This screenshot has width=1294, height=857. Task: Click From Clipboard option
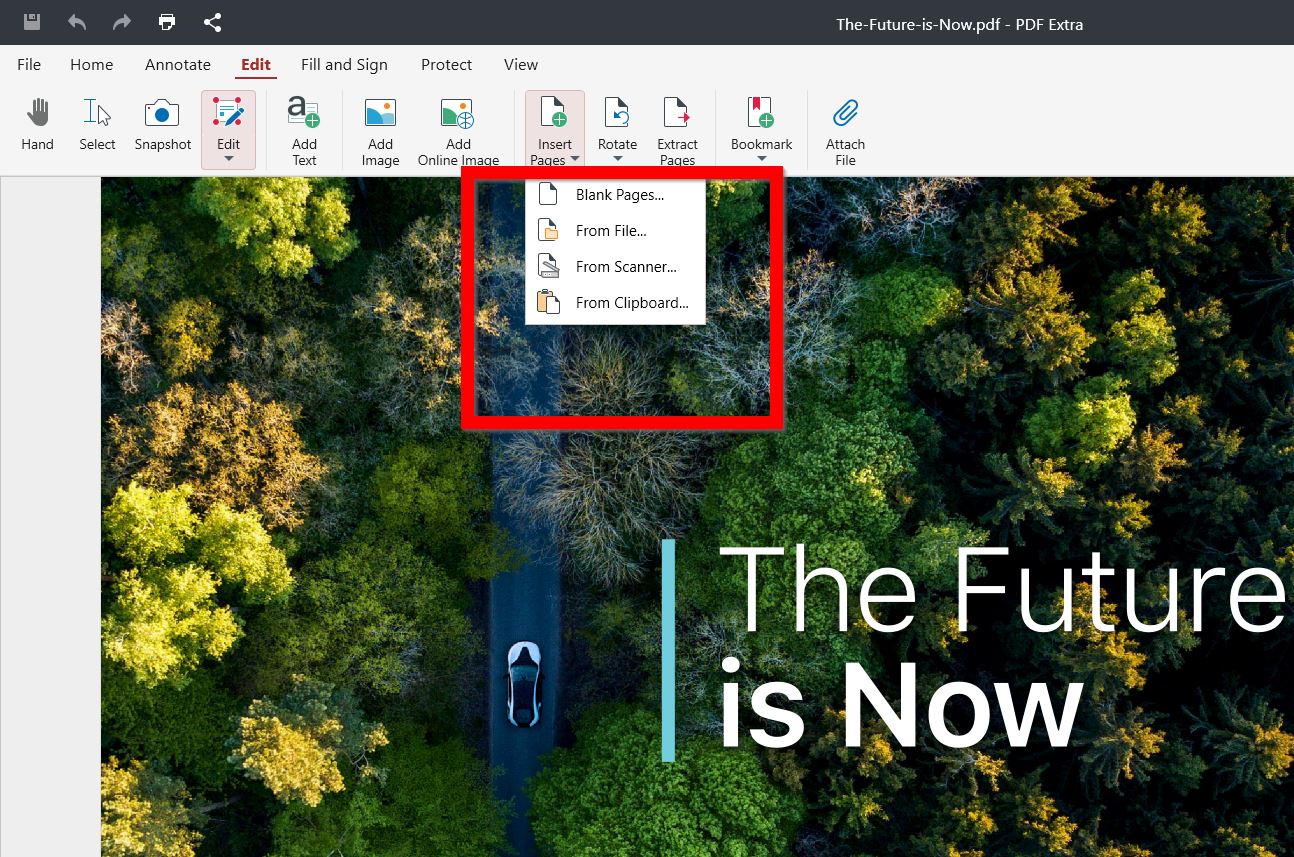630,302
